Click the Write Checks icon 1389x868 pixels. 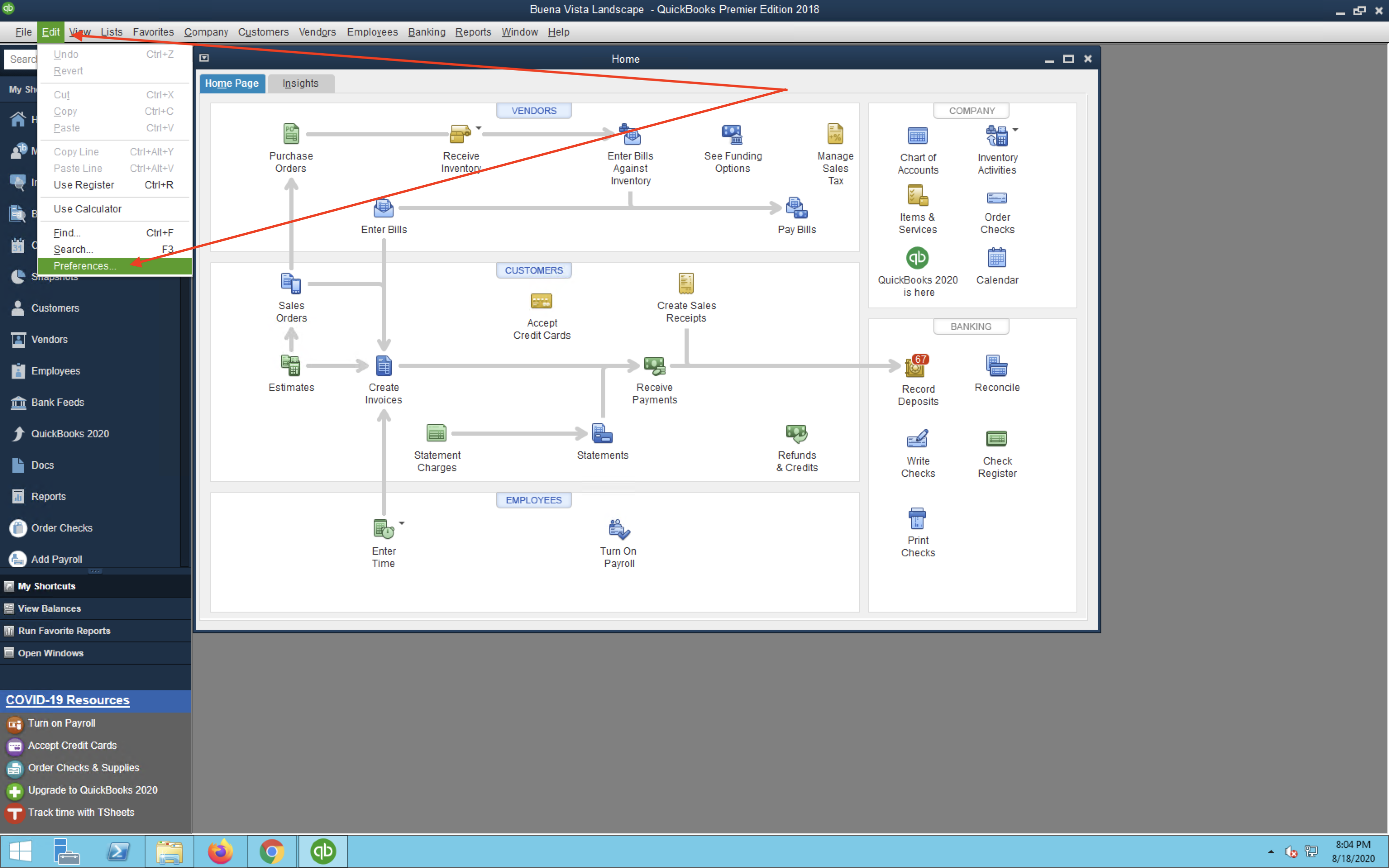pos(917,439)
